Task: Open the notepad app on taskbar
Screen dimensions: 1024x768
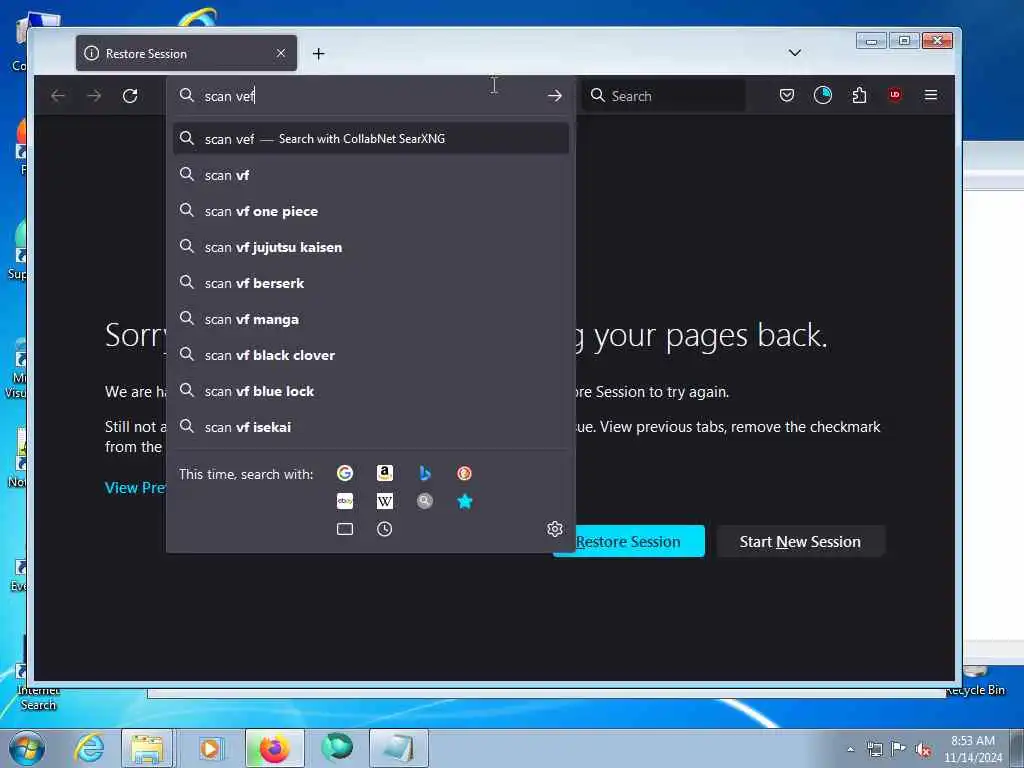Action: (399, 748)
